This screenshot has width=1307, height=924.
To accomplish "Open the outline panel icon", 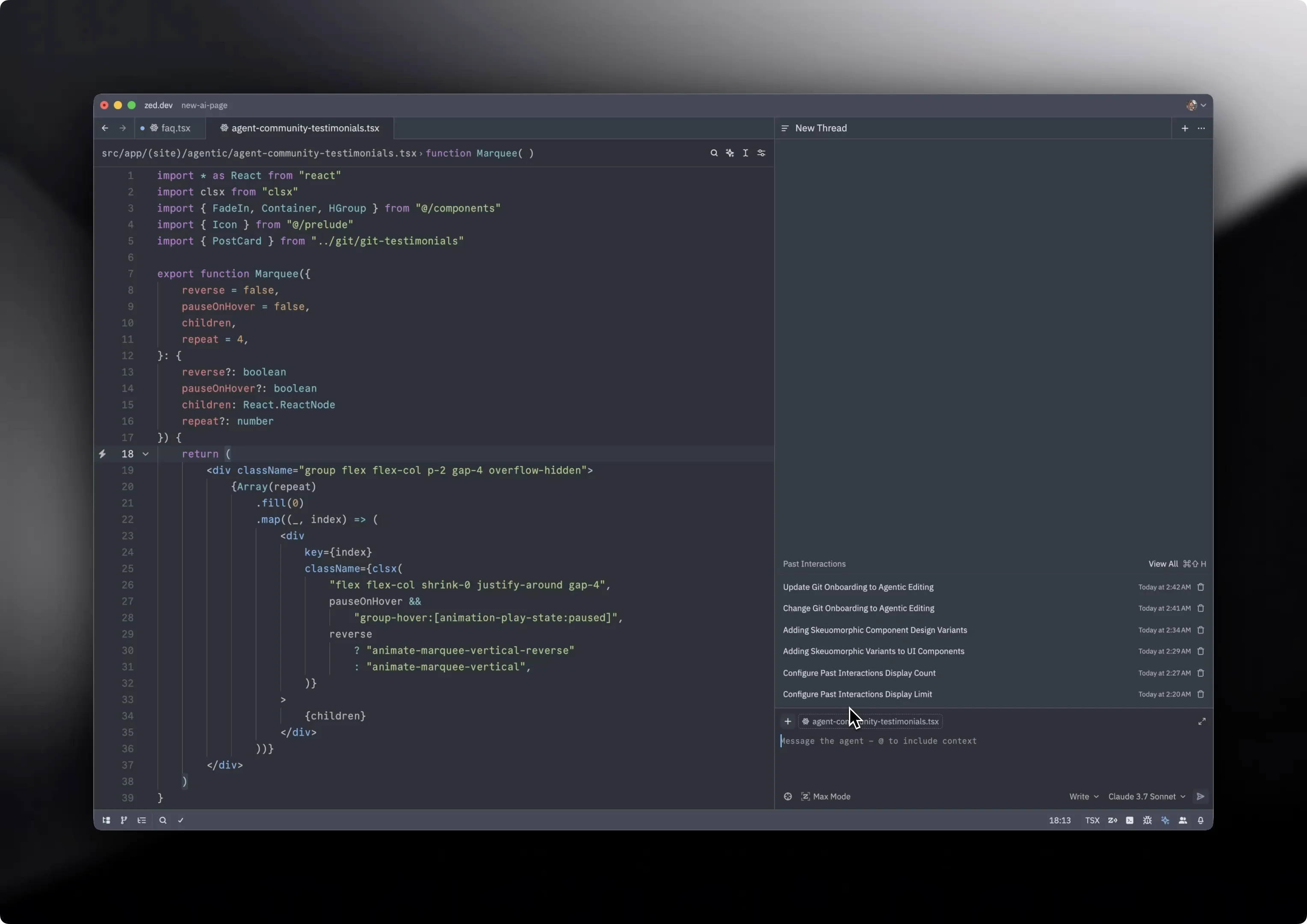I will click(142, 820).
